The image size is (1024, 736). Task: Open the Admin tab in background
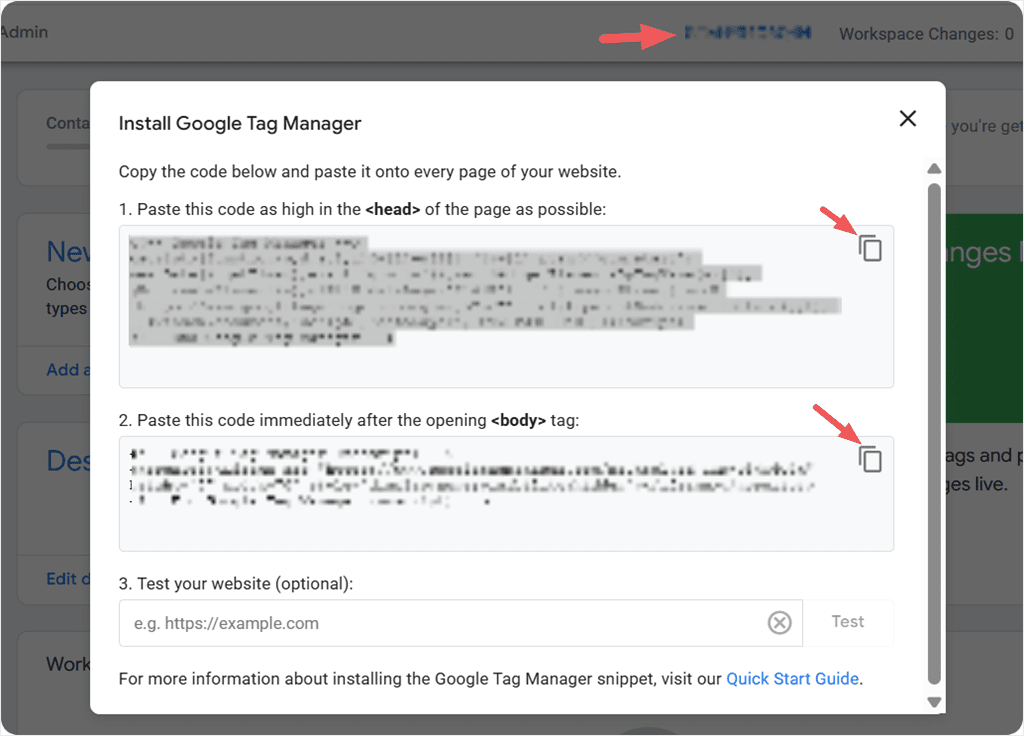24,32
